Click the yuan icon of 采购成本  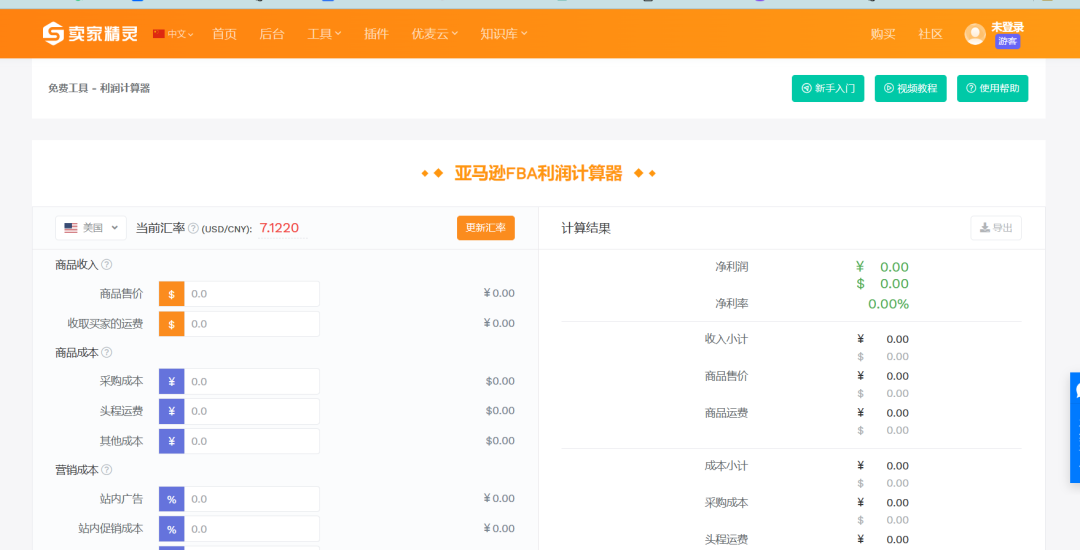[172, 381]
